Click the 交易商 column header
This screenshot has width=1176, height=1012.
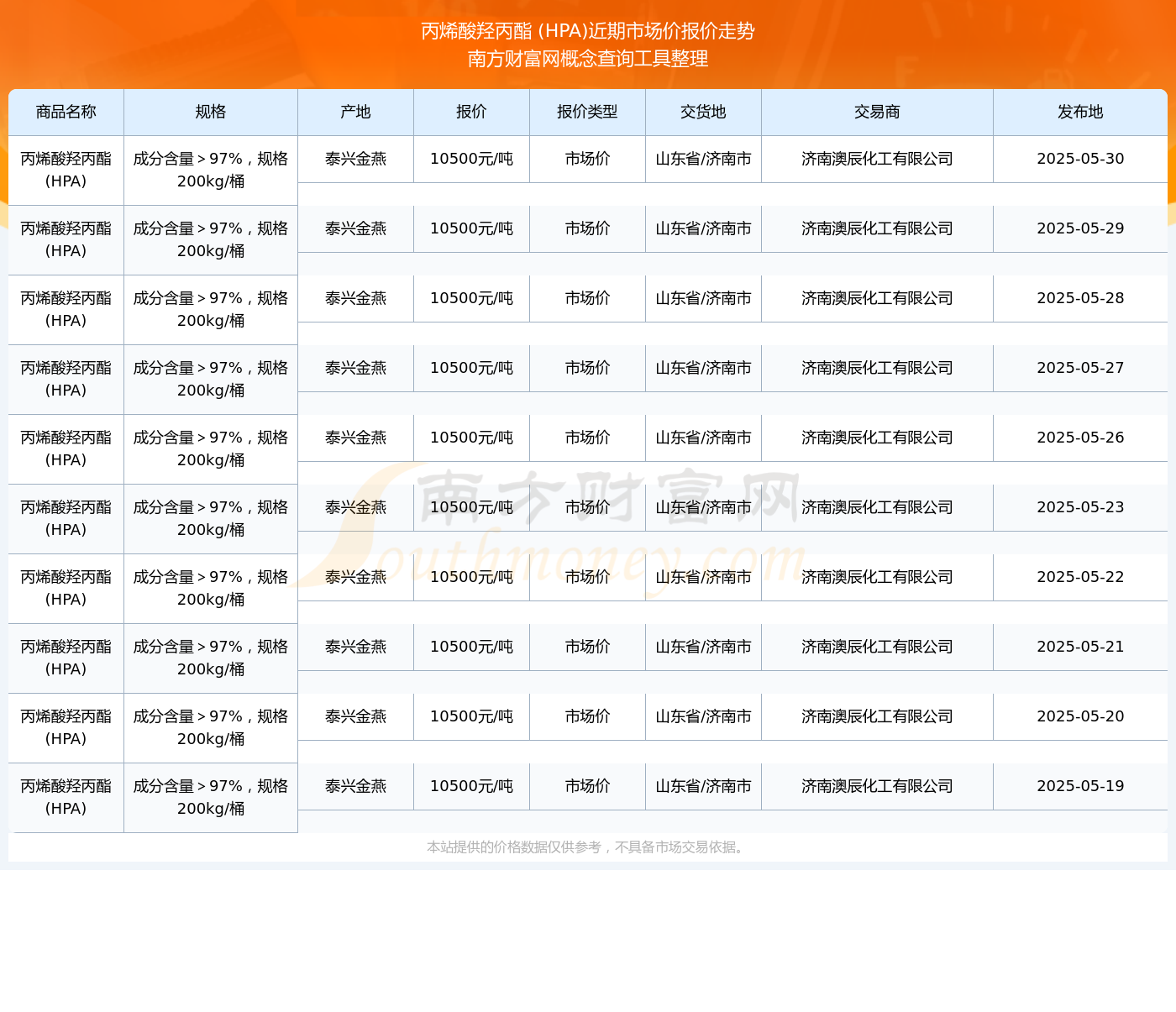(x=878, y=112)
